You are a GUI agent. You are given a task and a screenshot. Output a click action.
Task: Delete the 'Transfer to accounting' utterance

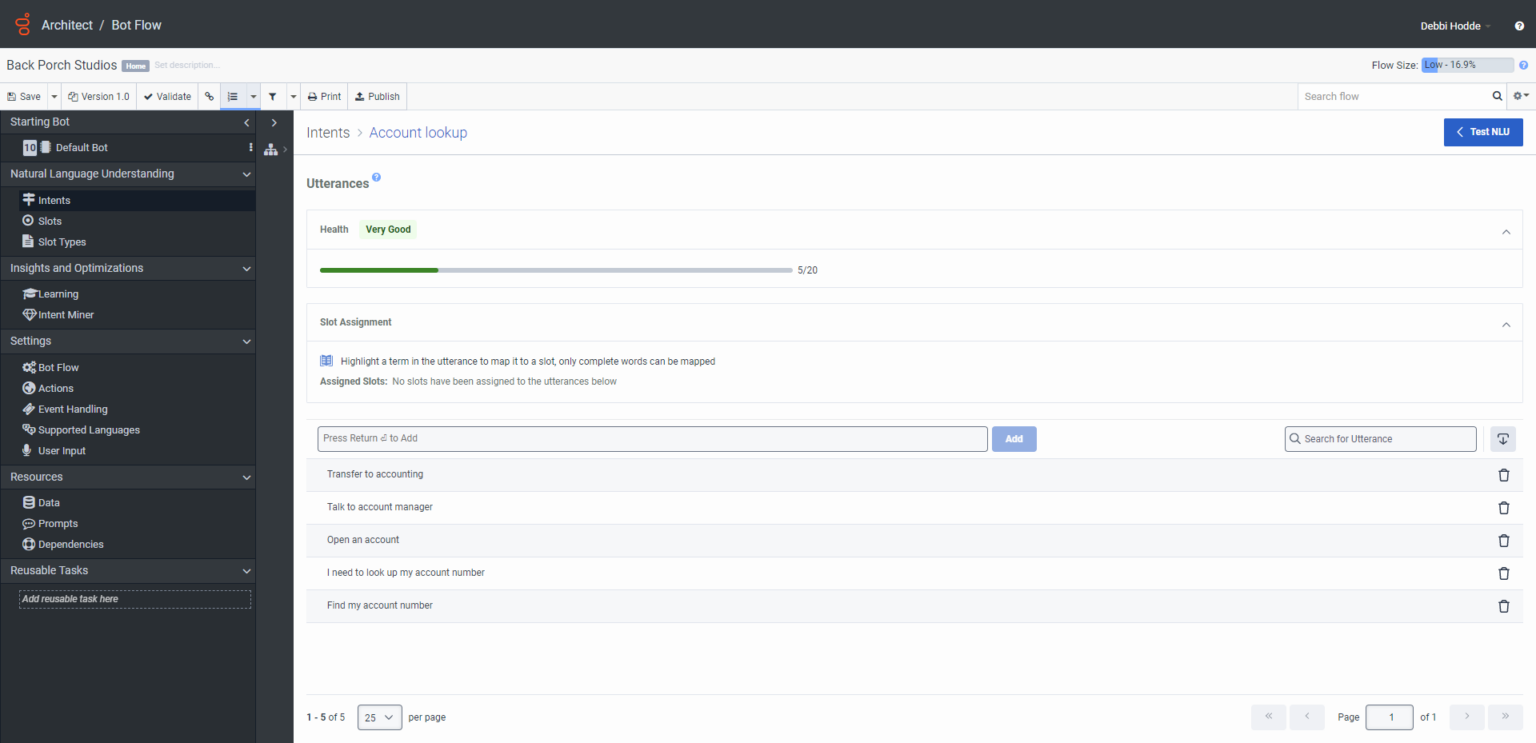pos(1503,475)
